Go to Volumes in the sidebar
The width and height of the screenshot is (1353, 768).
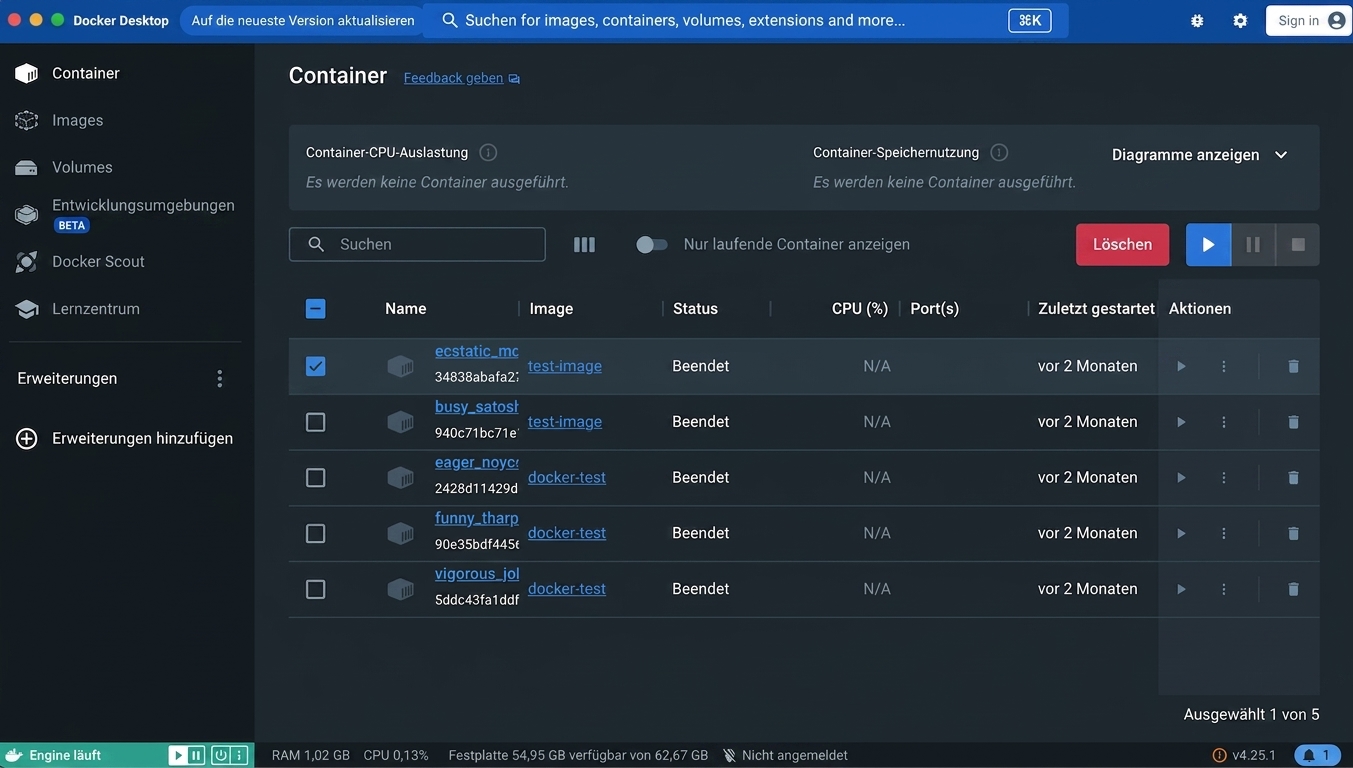(127, 167)
